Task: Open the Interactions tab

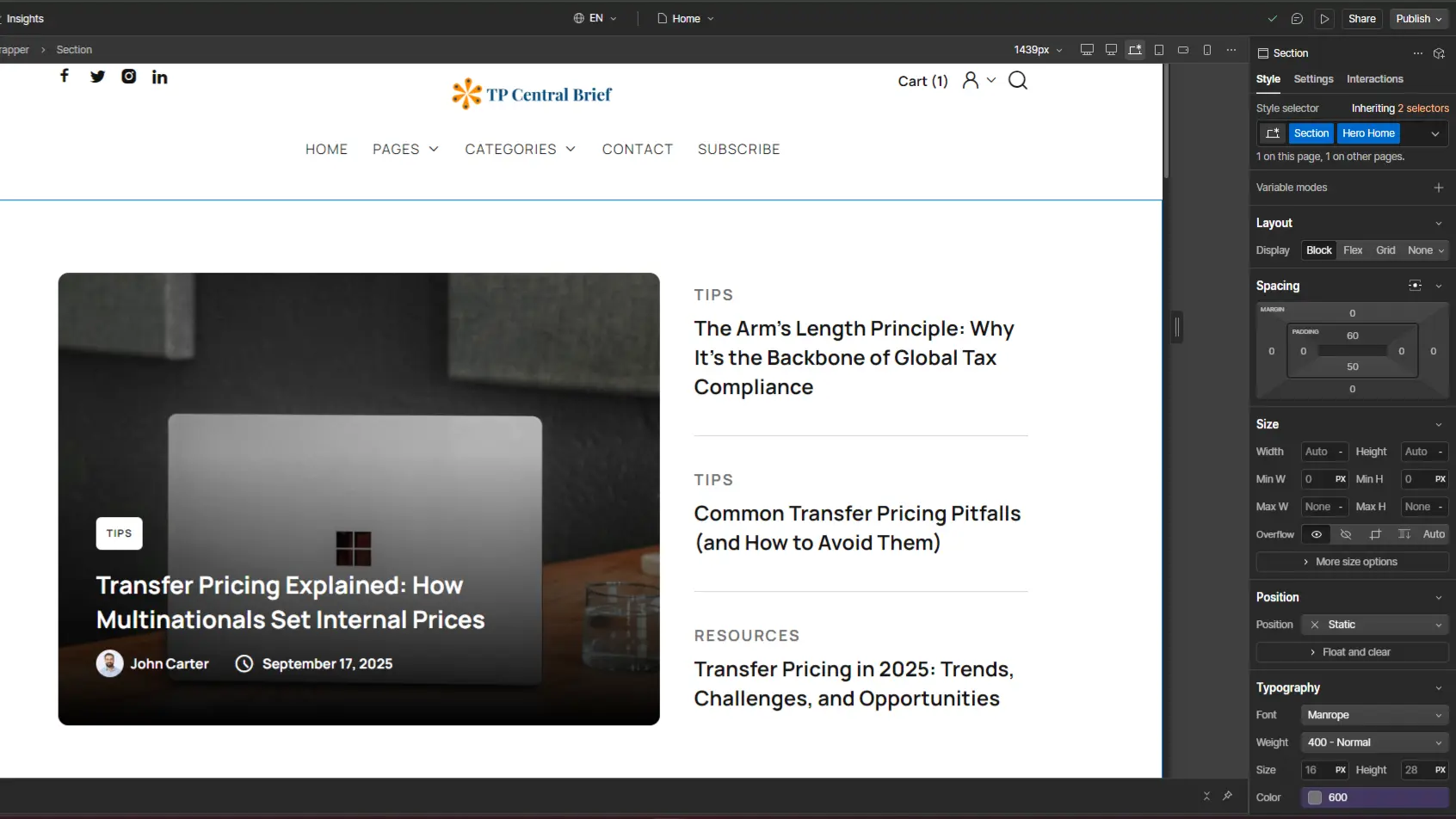Action: coord(1374,78)
